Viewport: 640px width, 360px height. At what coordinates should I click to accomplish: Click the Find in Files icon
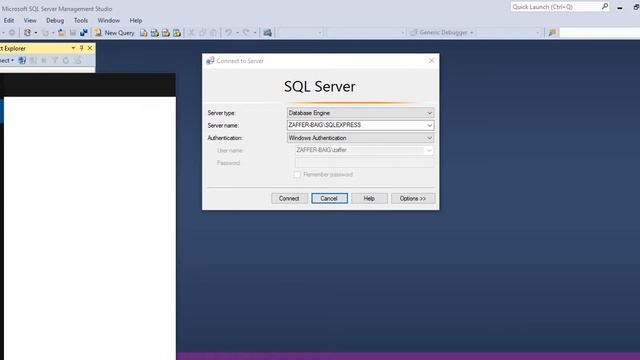click(552, 33)
